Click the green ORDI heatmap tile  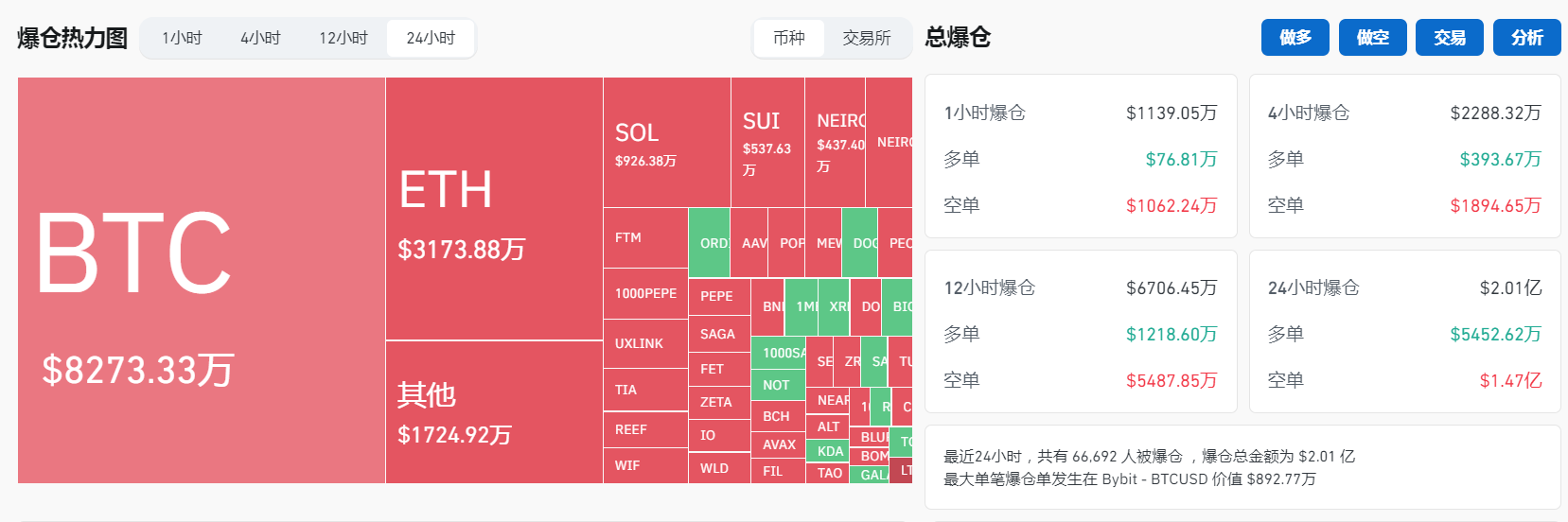[709, 243]
